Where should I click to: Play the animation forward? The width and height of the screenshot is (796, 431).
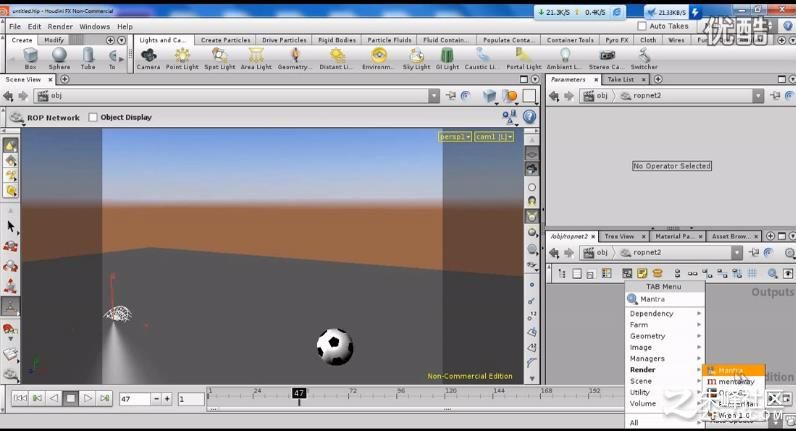87,399
